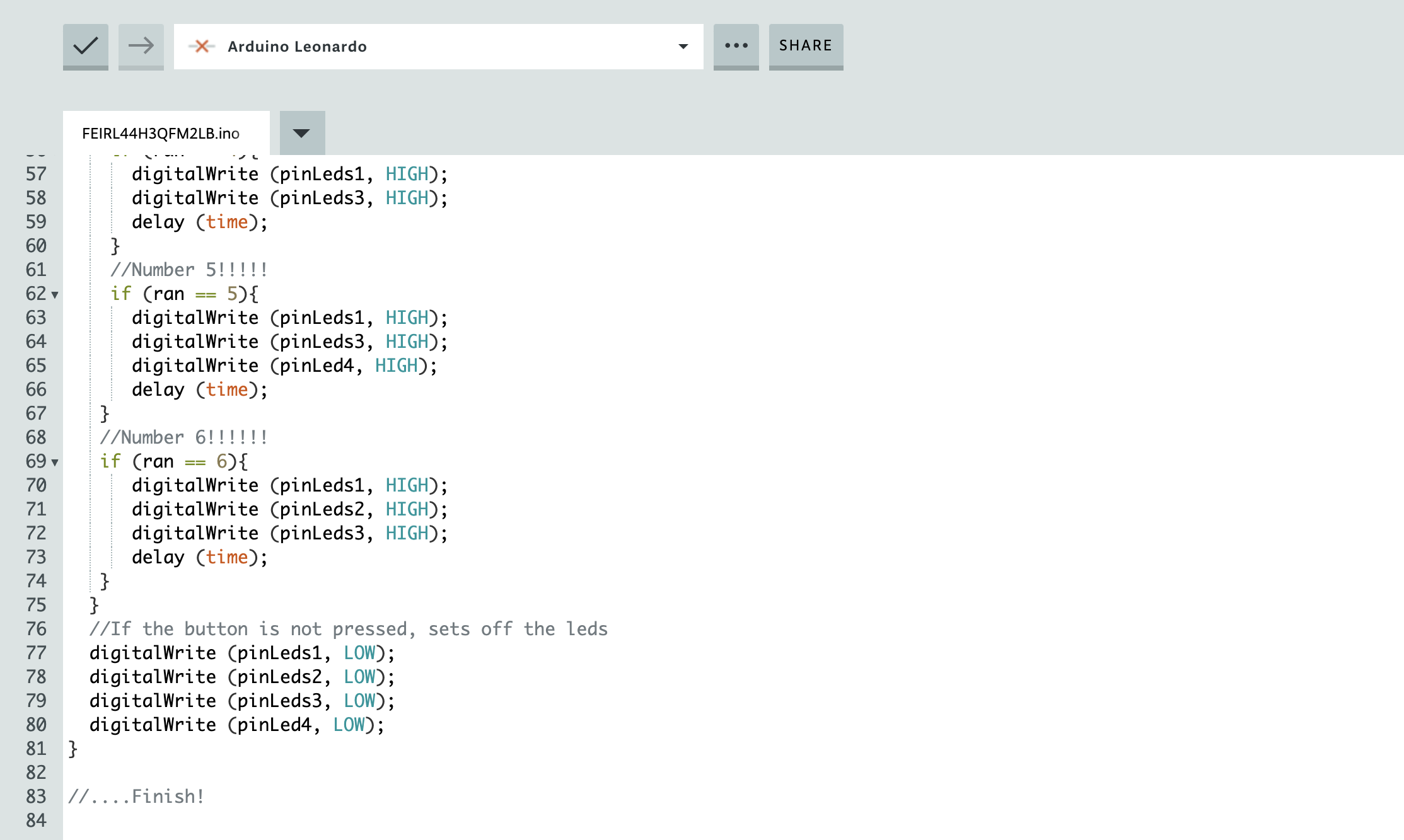Open the Arduino Leonardo board dropdown
This screenshot has height=840, width=1404.
(x=439, y=47)
